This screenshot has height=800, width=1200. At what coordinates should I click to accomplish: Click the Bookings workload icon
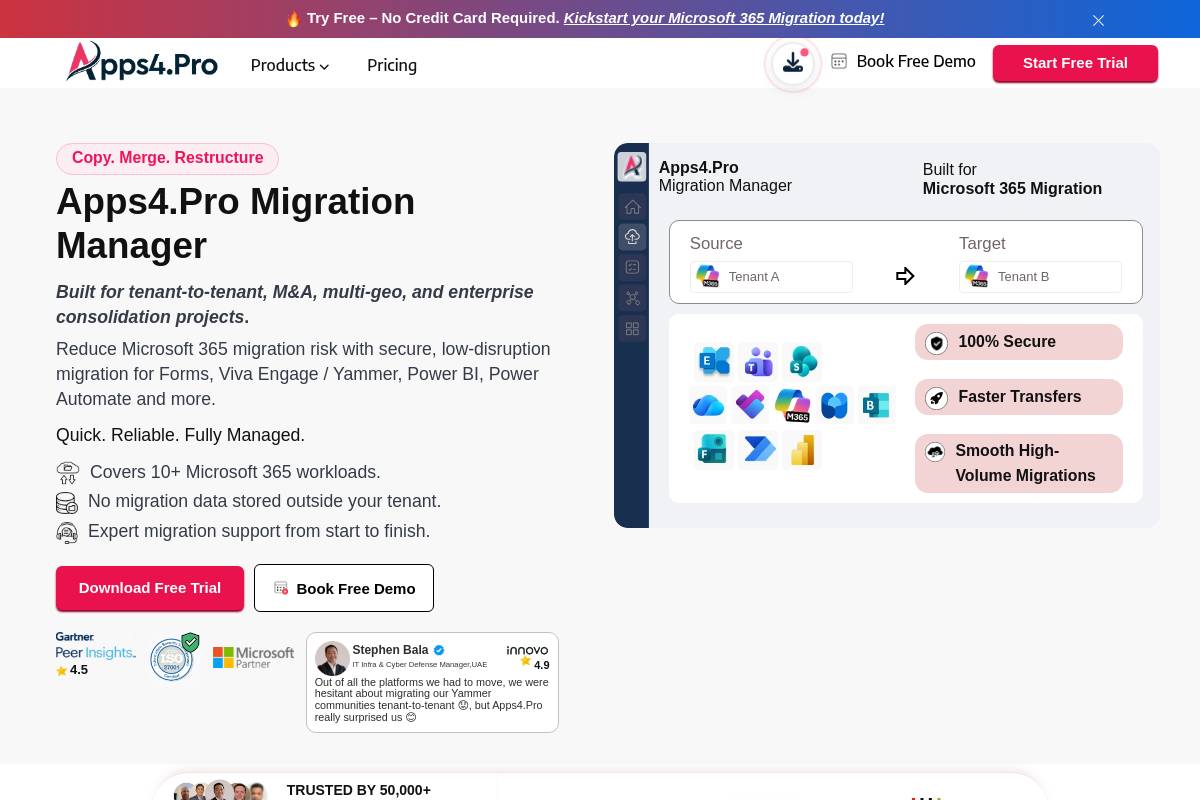tap(876, 405)
